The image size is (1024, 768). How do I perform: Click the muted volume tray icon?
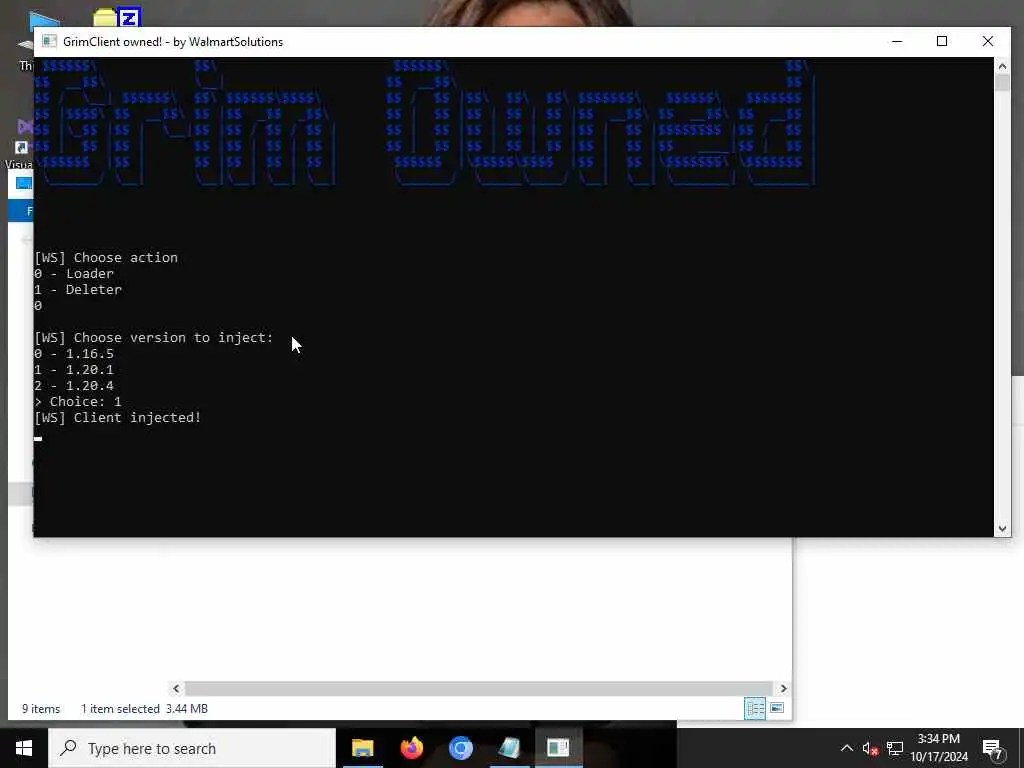pos(870,748)
